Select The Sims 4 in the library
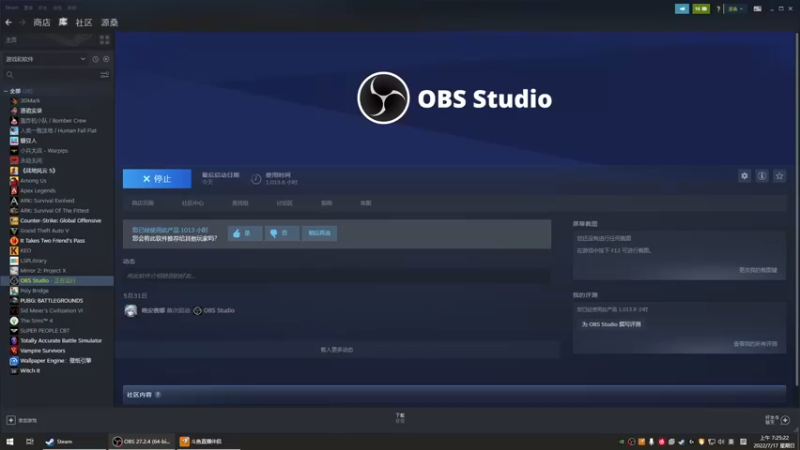The image size is (800, 450). tap(36, 320)
